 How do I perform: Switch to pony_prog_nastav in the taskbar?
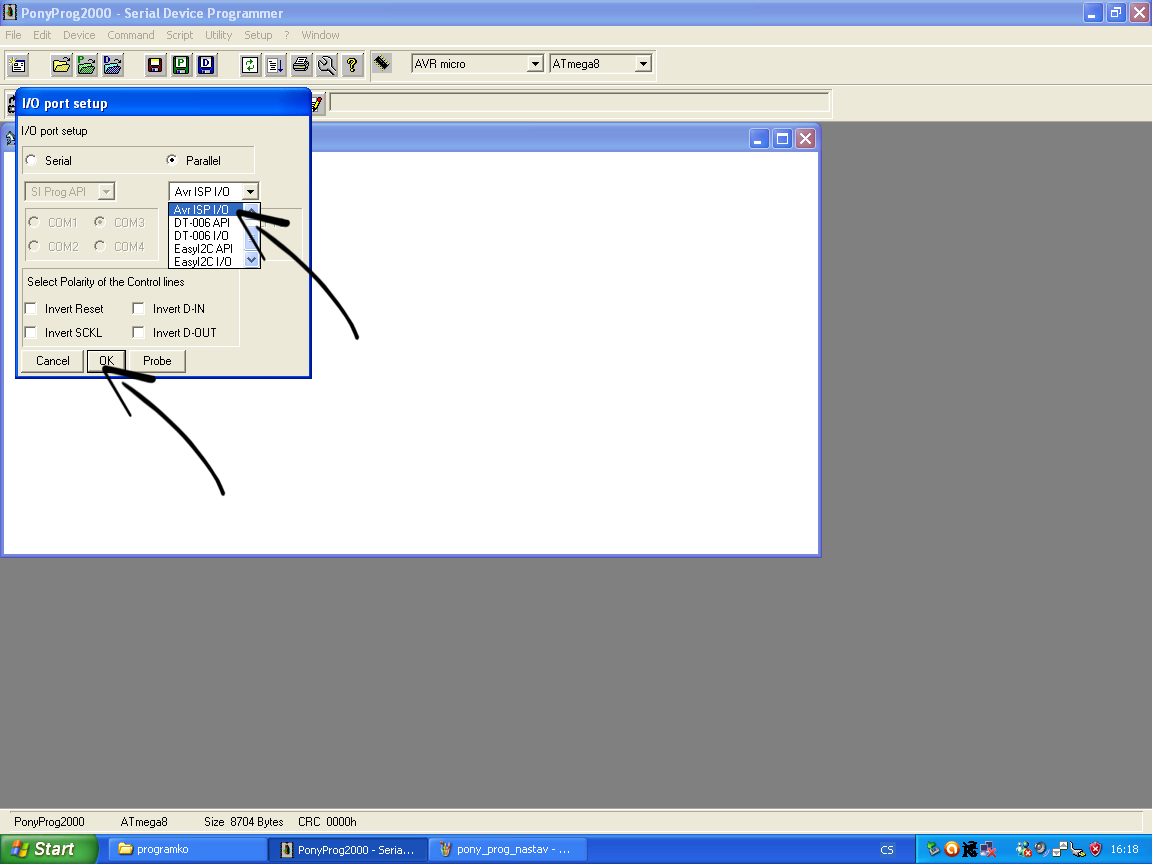(x=507, y=849)
